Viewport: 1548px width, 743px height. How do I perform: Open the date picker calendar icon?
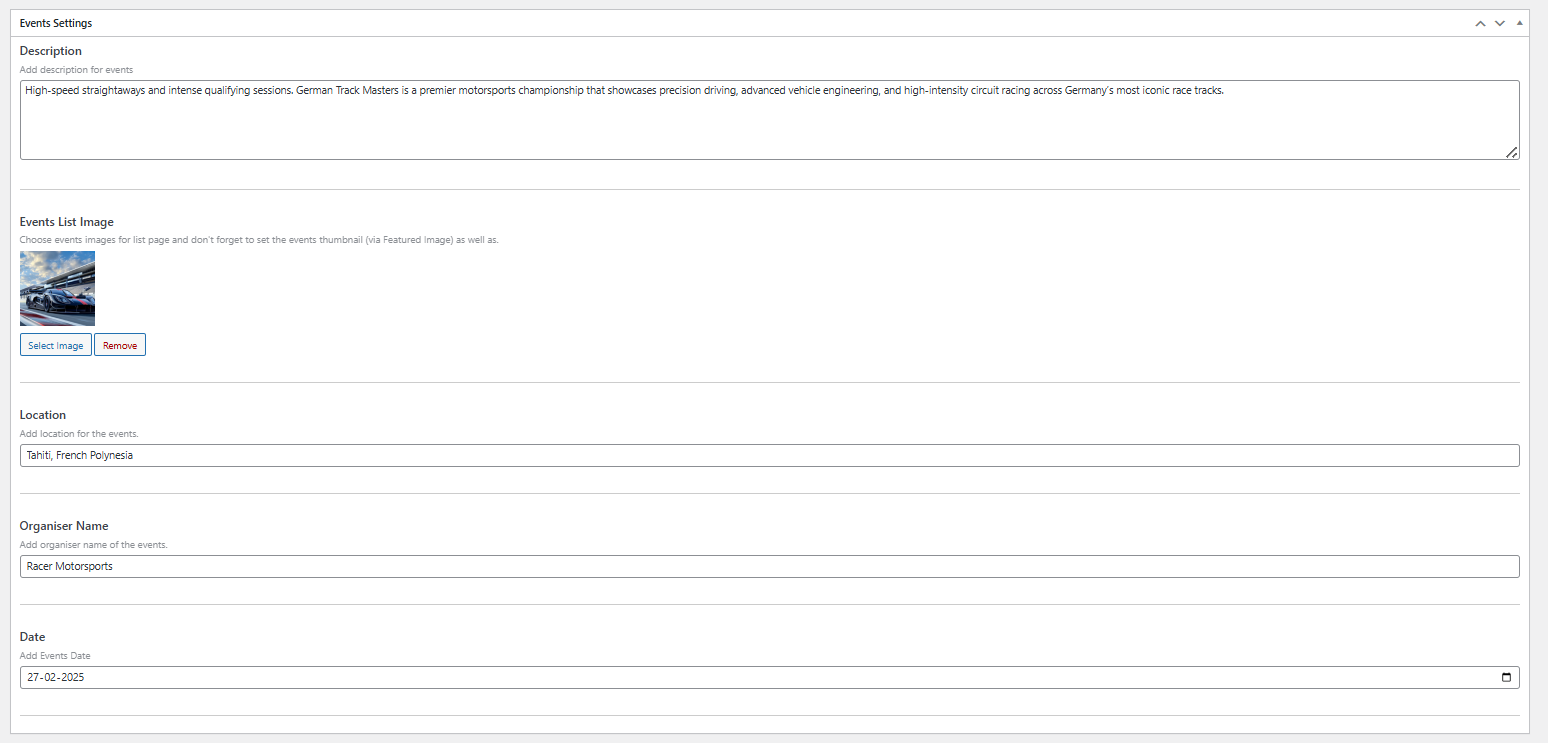coord(1506,678)
